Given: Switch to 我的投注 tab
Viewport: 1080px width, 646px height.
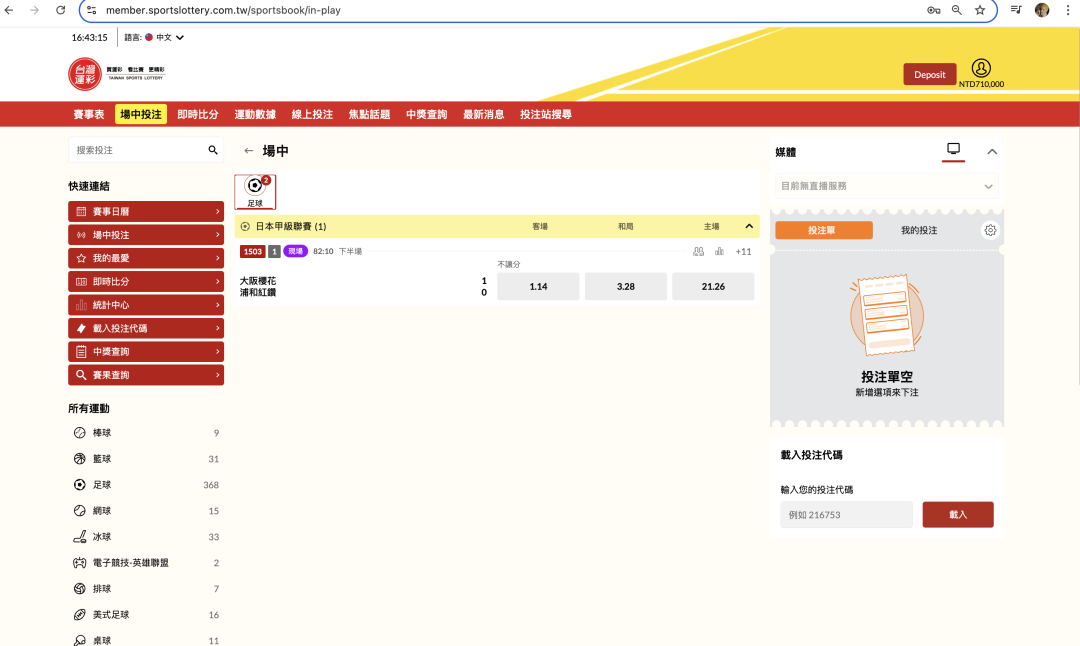Looking at the screenshot, I should (x=919, y=230).
